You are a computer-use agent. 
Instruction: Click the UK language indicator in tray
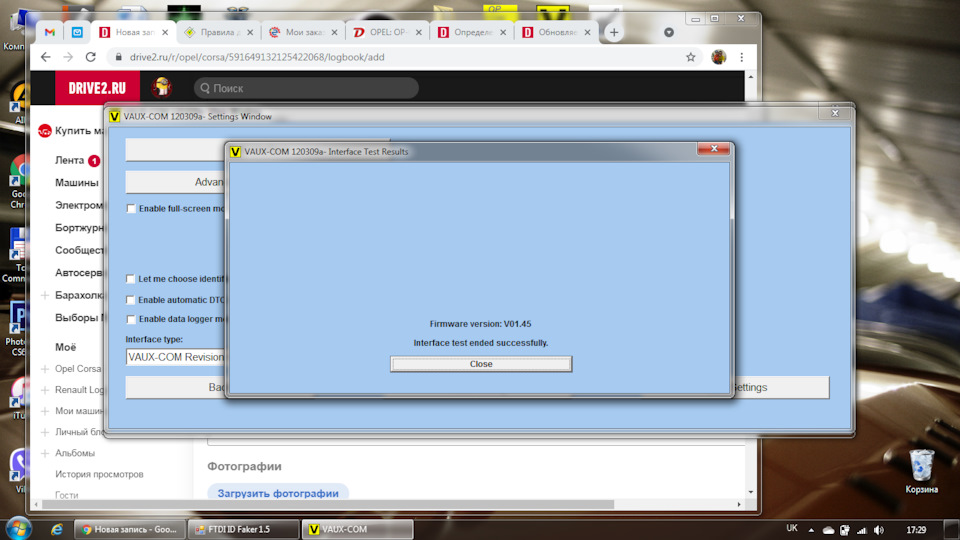pyautogui.click(x=792, y=528)
